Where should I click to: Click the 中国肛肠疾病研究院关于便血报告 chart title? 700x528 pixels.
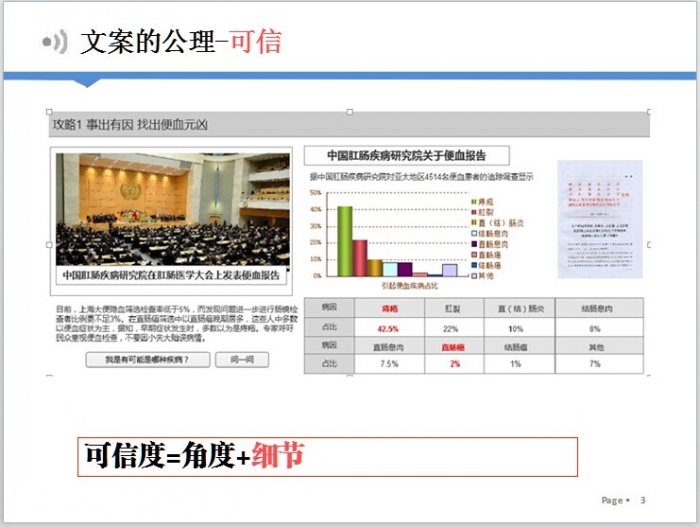[x=407, y=156]
